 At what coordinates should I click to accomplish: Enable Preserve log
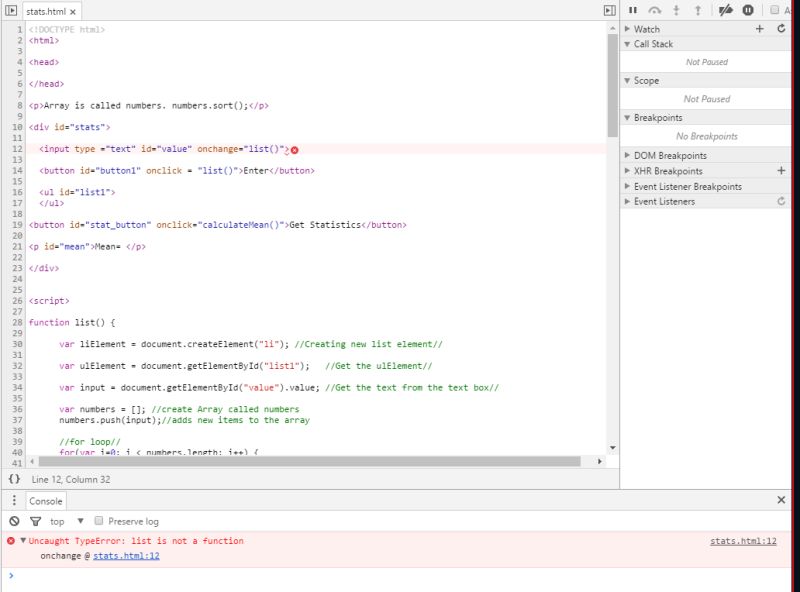(97, 520)
